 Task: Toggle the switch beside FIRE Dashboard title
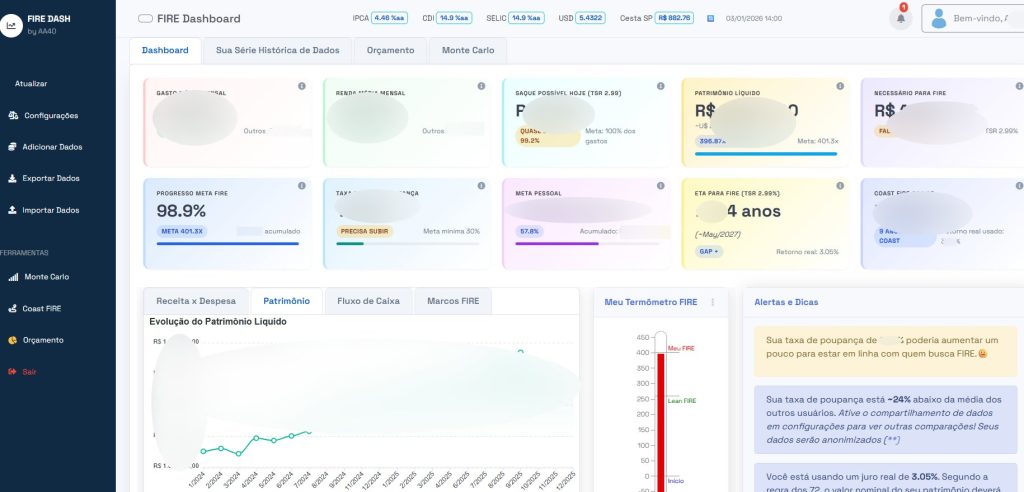coord(145,18)
